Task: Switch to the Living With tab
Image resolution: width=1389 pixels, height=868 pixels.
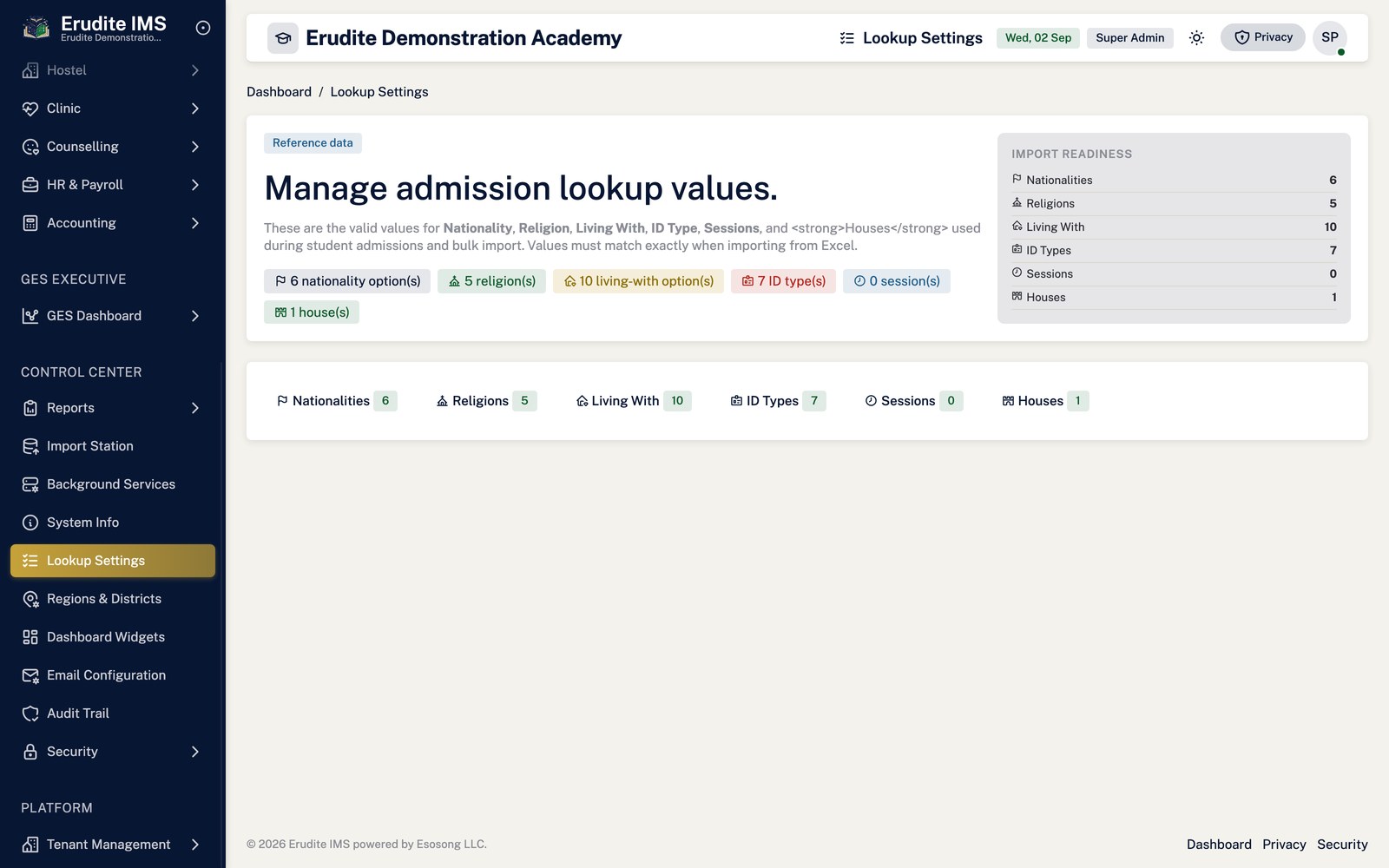Action: pyautogui.click(x=633, y=401)
